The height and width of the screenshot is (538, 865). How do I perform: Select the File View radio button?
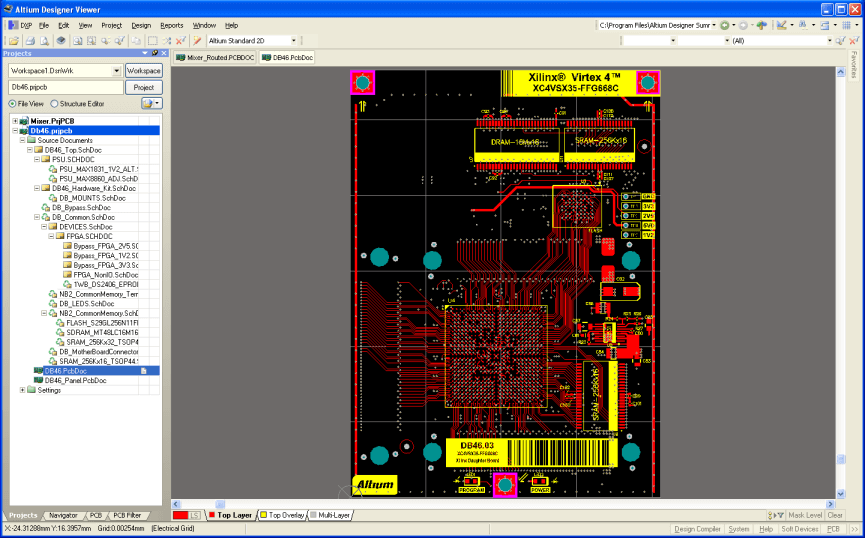(12, 104)
